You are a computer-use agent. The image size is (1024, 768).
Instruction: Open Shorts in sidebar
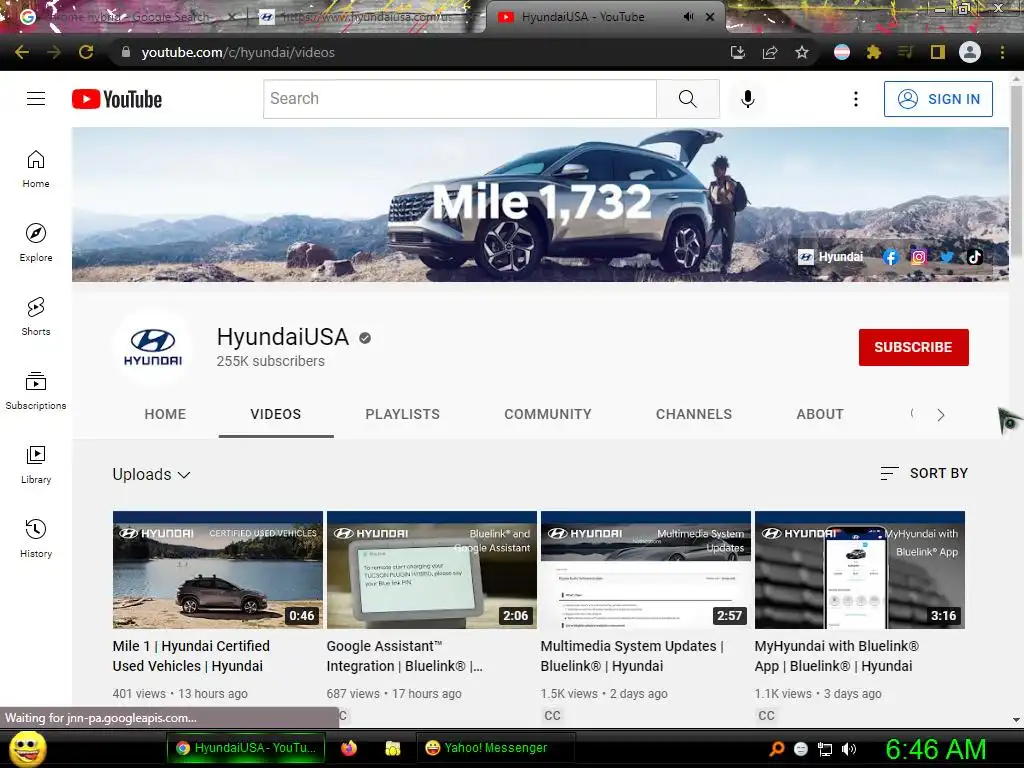(x=36, y=316)
